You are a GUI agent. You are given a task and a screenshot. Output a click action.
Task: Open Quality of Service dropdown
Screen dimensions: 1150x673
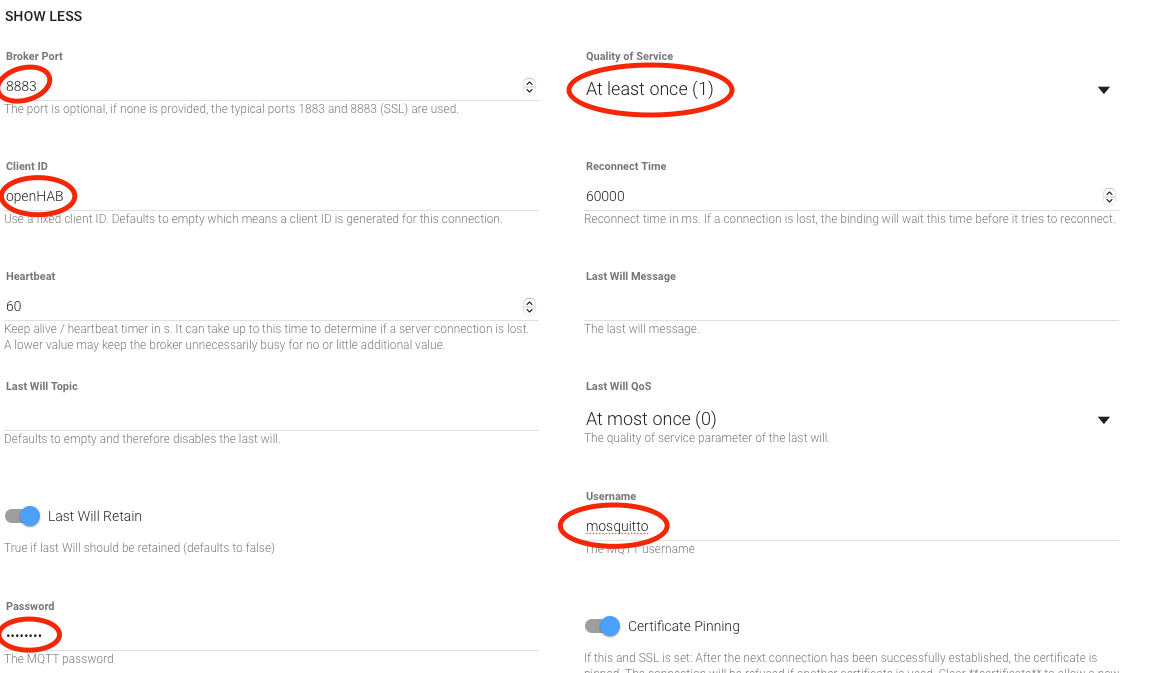coord(840,89)
